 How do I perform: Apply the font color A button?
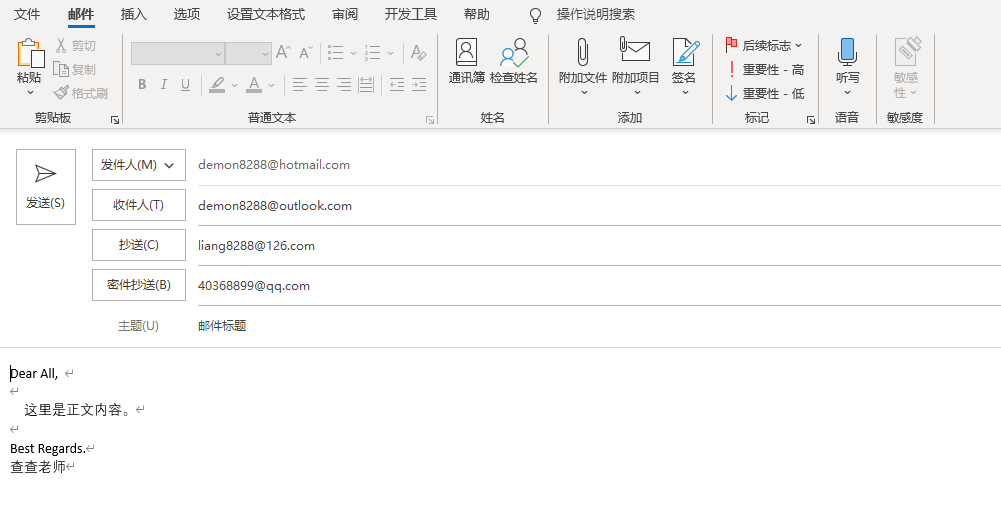(254, 84)
